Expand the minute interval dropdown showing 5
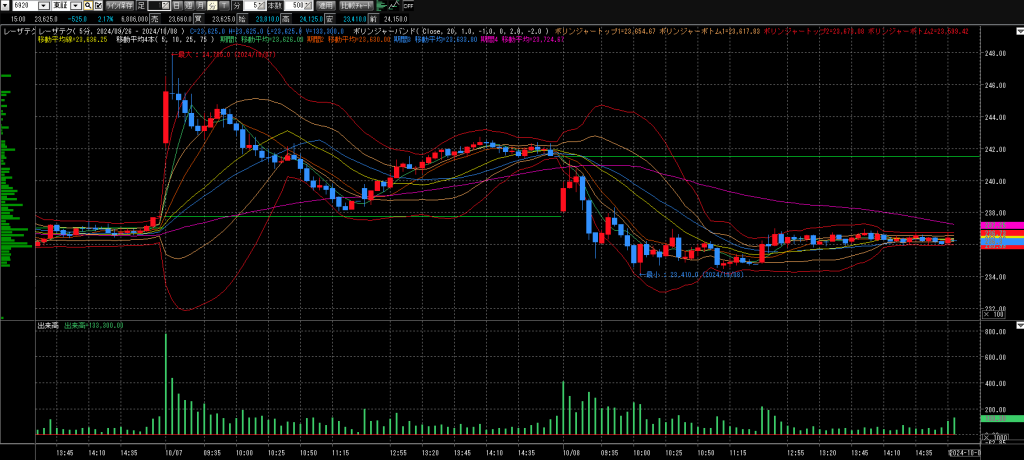 pyautogui.click(x=262, y=6)
